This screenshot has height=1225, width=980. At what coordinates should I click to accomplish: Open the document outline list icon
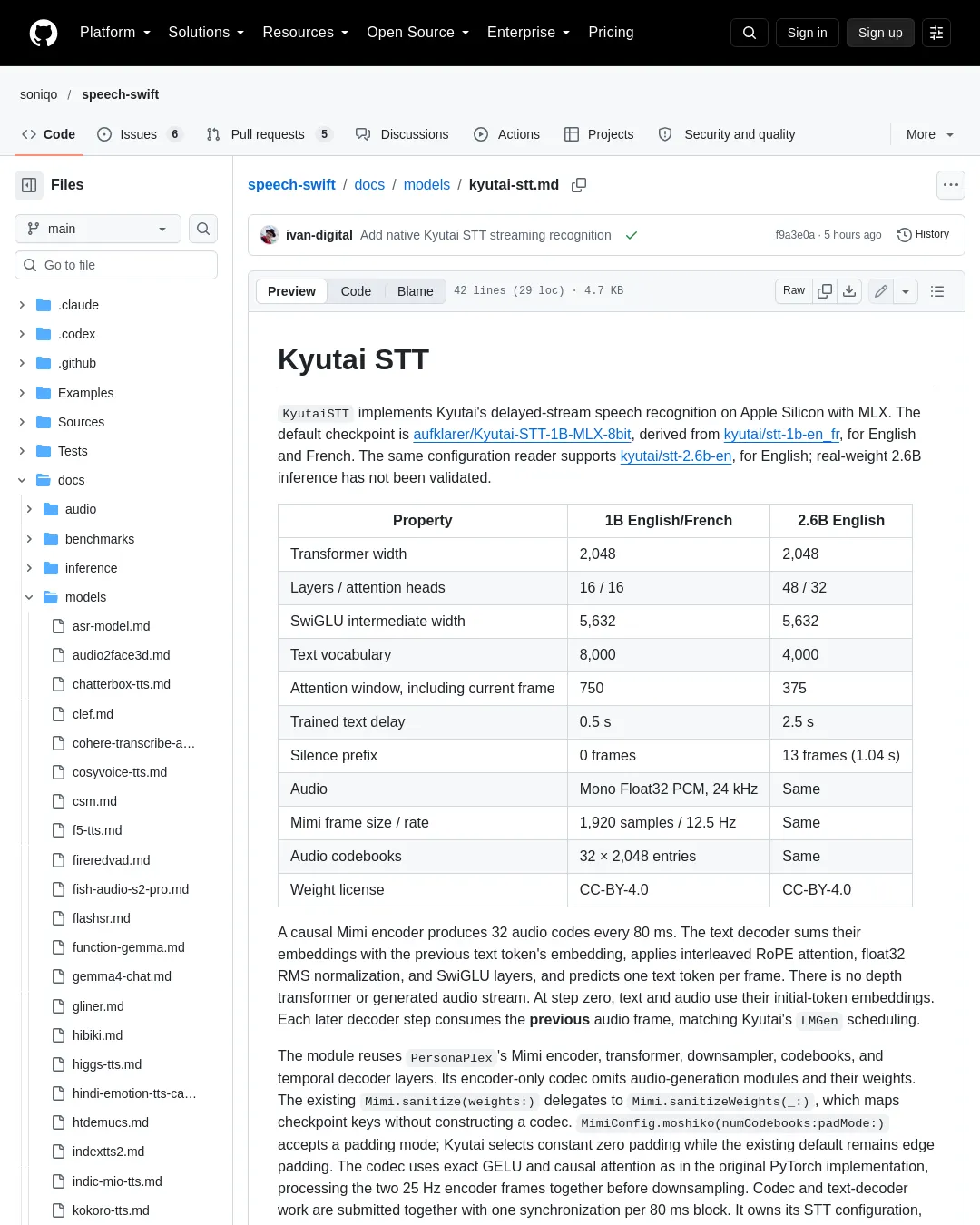[937, 291]
